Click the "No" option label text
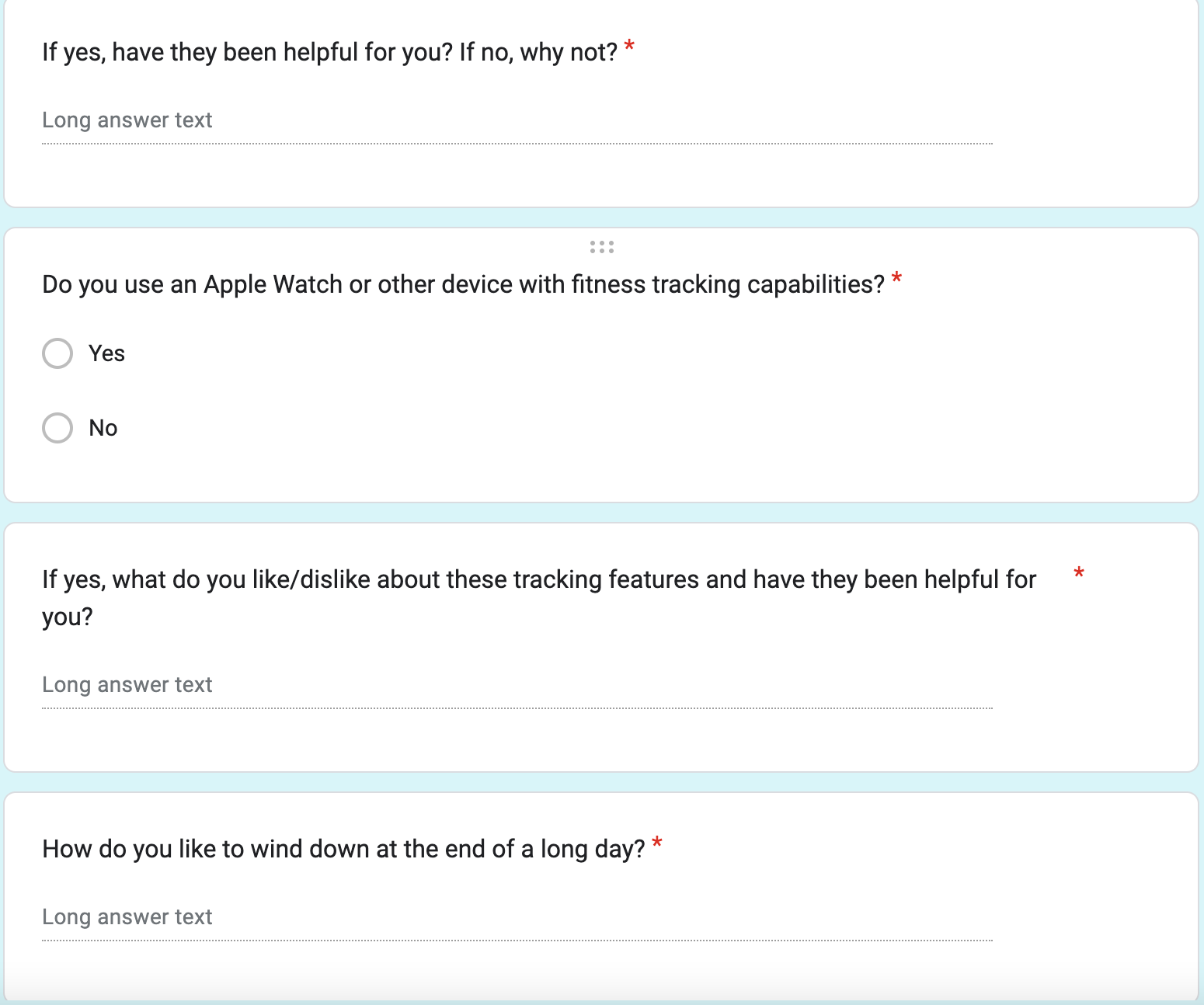The width and height of the screenshot is (1204, 1005). (103, 428)
